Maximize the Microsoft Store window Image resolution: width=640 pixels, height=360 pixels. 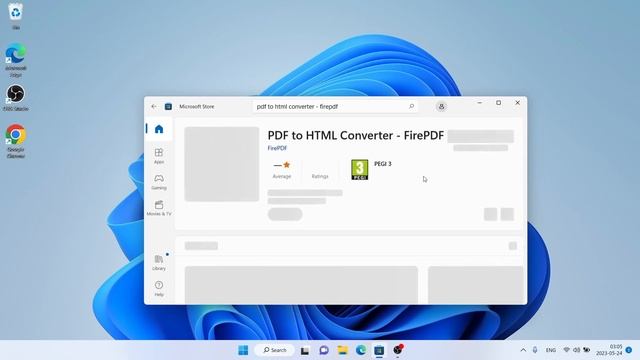[498, 103]
